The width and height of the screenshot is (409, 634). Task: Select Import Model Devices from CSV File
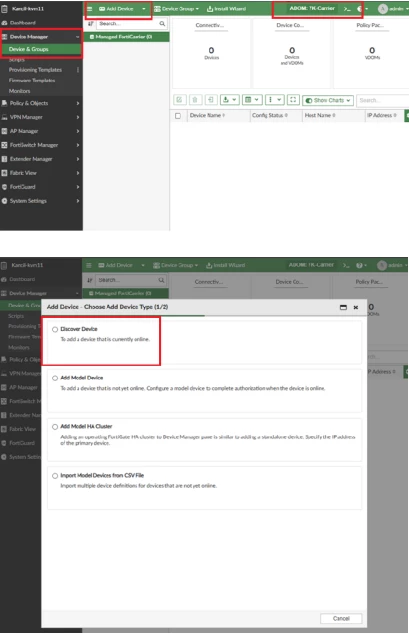pos(55,476)
